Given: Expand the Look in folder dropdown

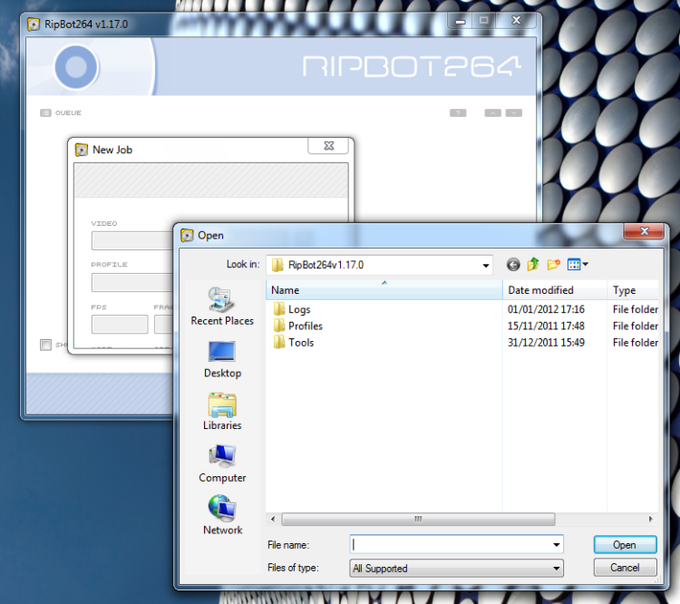Looking at the screenshot, I should [x=486, y=265].
